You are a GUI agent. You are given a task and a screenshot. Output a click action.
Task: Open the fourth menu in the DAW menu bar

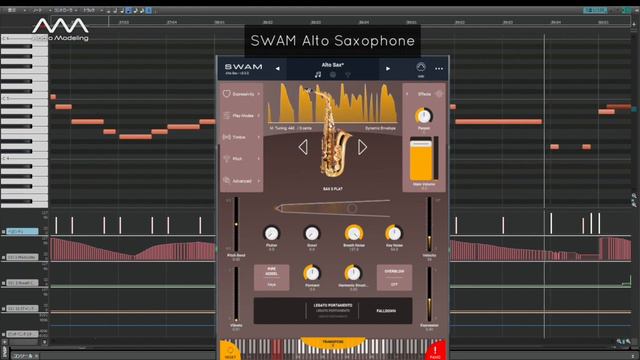tap(89, 10)
